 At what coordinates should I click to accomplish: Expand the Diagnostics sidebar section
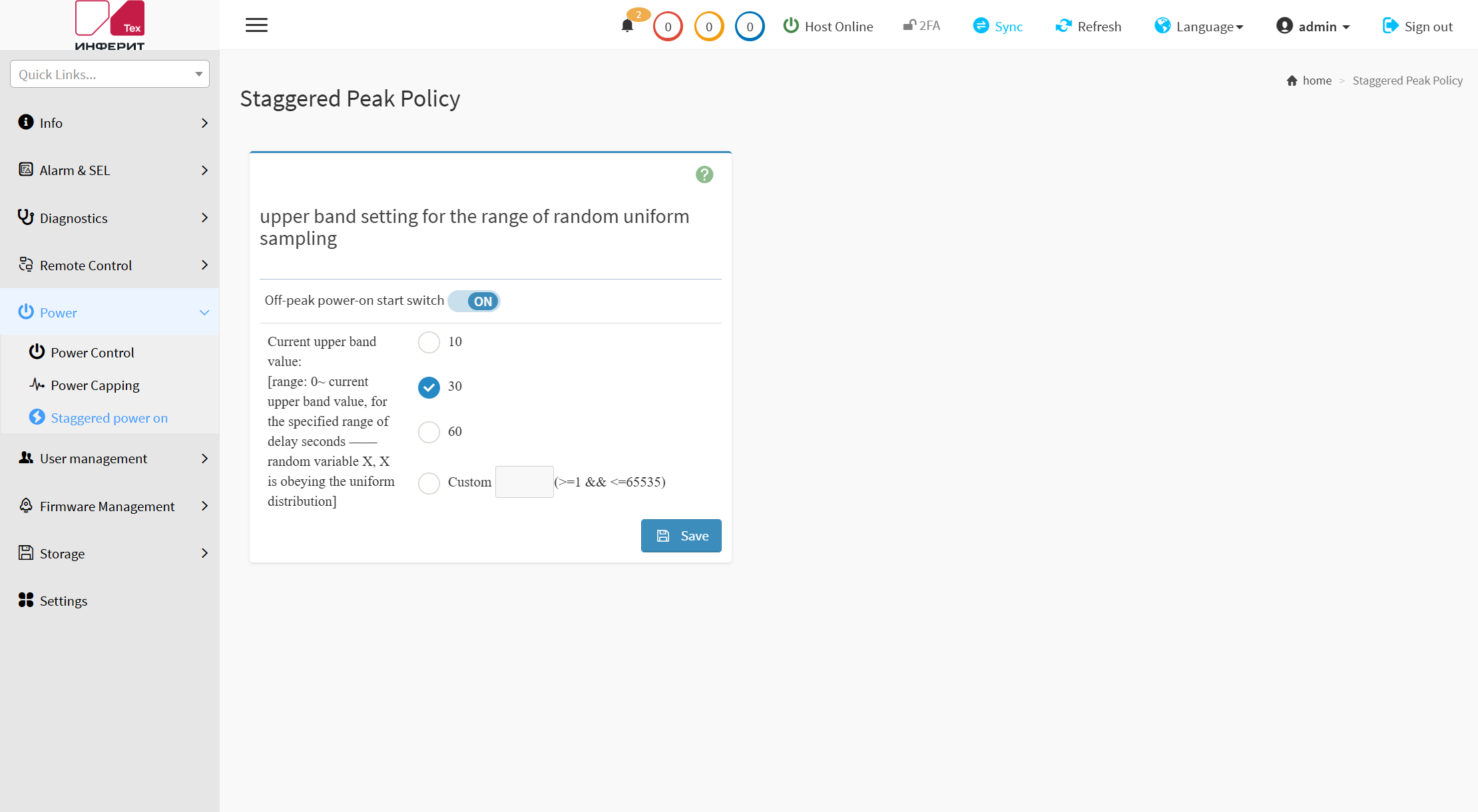(x=110, y=218)
